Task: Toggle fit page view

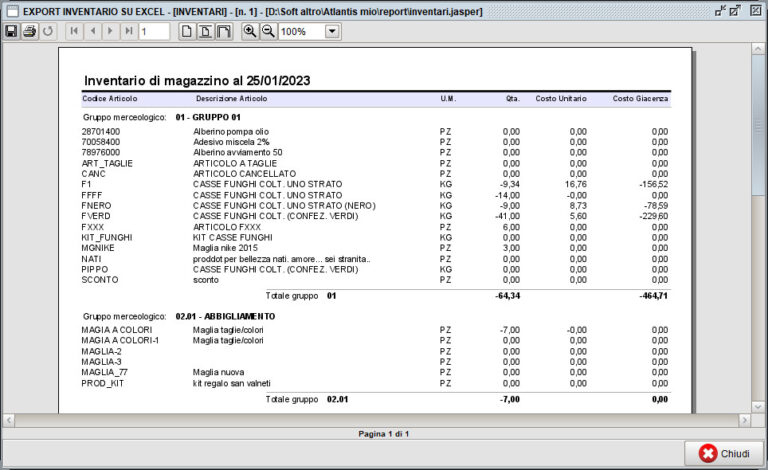Action: tap(205, 32)
